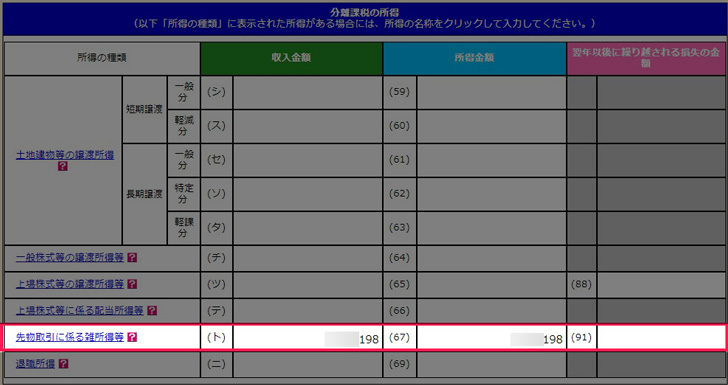Open the 退職所得 link
The image size is (728, 385).
pyautogui.click(x=35, y=364)
